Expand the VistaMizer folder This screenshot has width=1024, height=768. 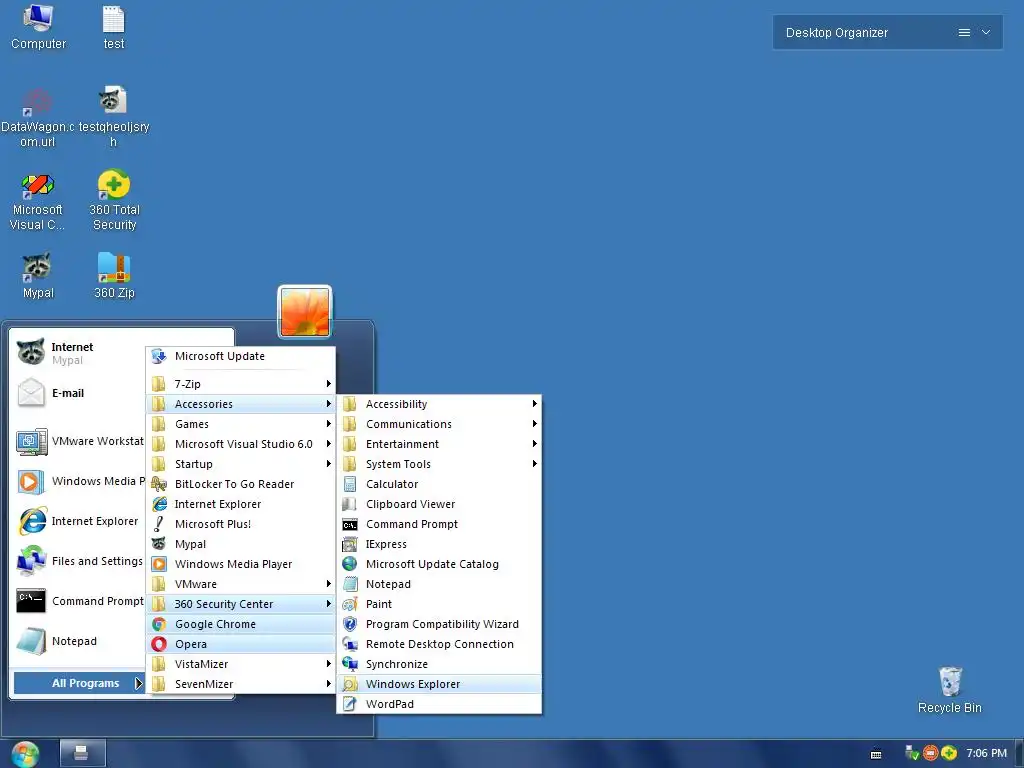(240, 664)
